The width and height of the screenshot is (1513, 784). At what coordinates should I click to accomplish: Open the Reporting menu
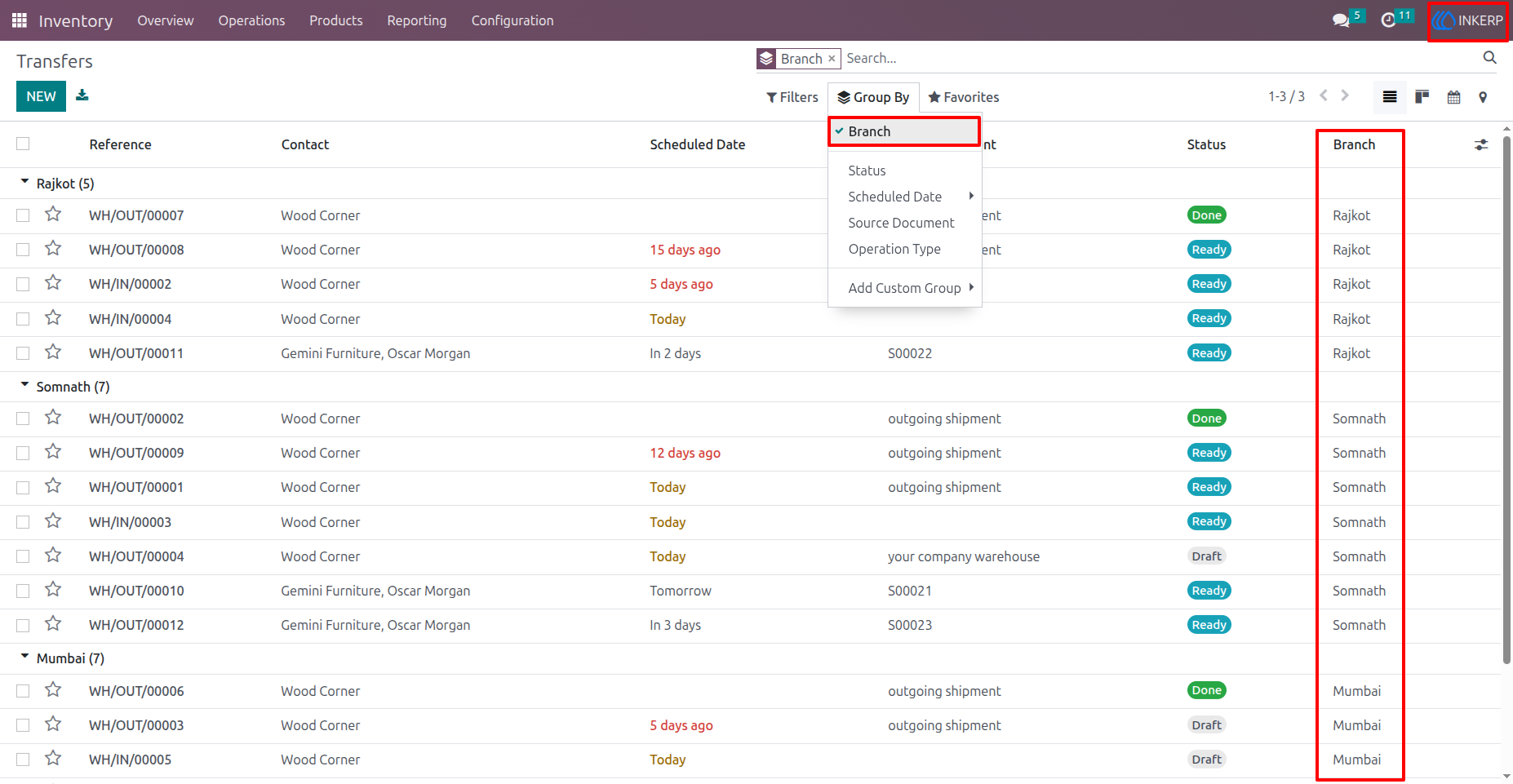pyautogui.click(x=417, y=20)
